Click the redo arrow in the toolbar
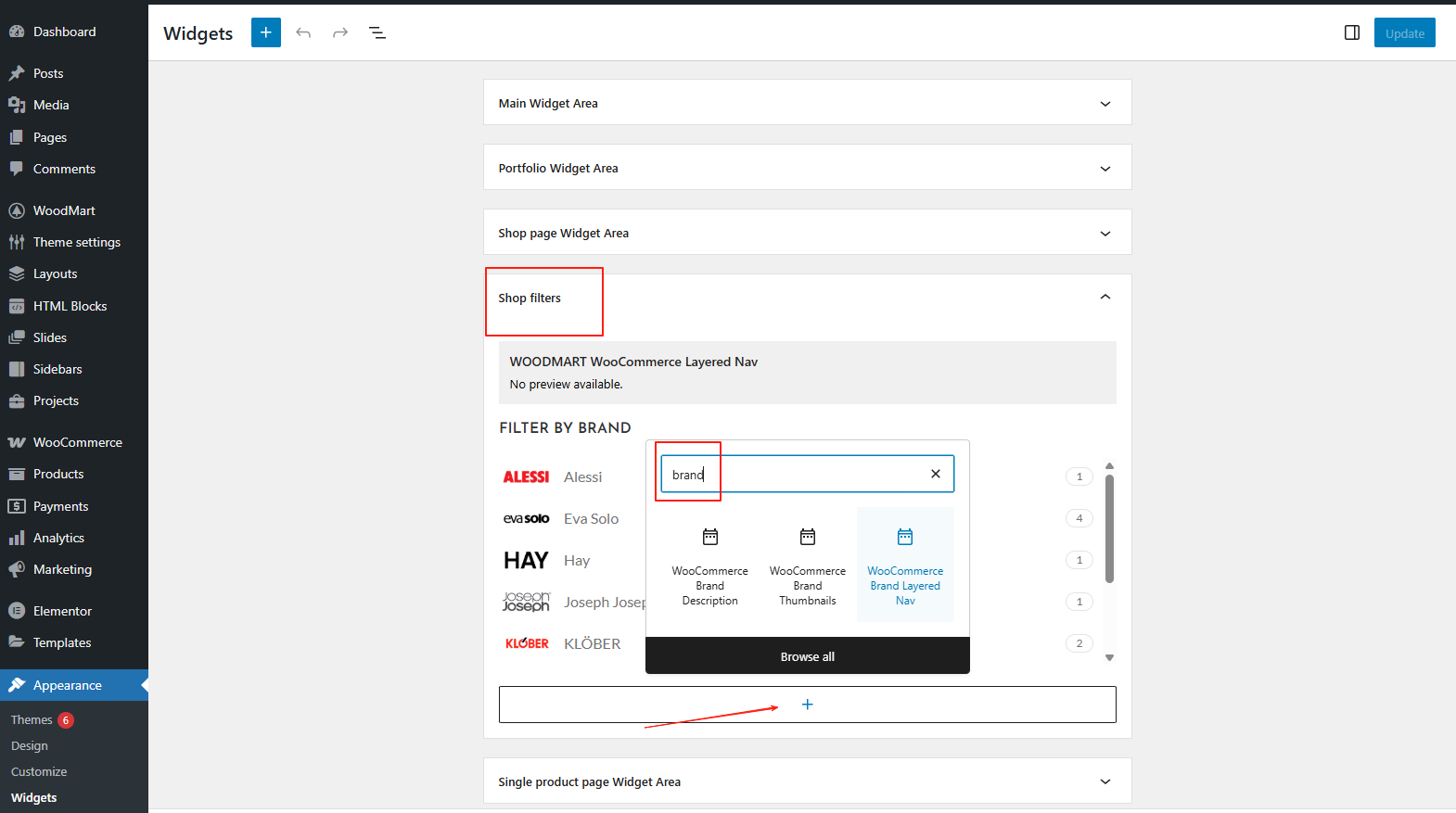 [x=340, y=32]
